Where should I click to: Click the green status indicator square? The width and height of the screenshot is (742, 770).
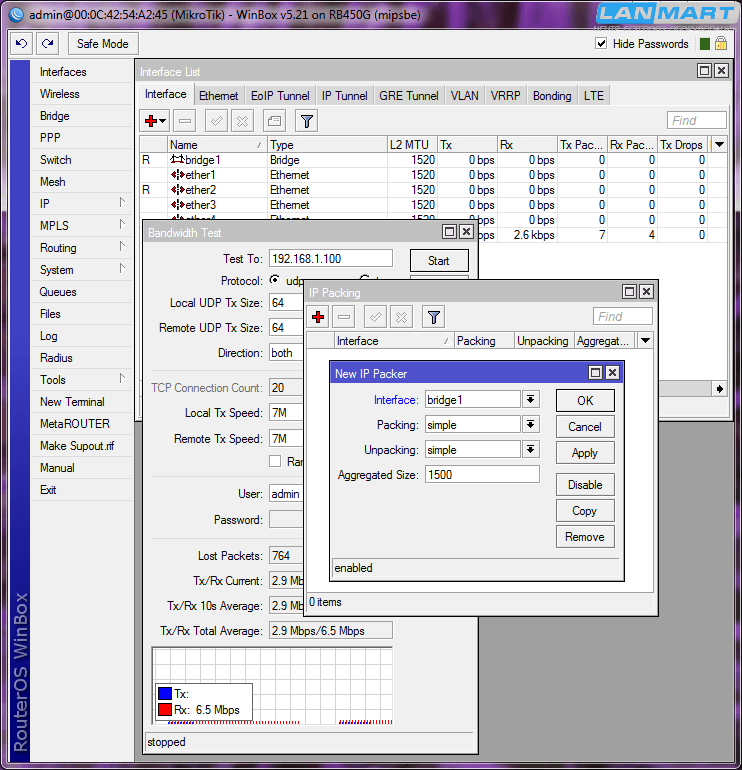pyautogui.click(x=705, y=44)
